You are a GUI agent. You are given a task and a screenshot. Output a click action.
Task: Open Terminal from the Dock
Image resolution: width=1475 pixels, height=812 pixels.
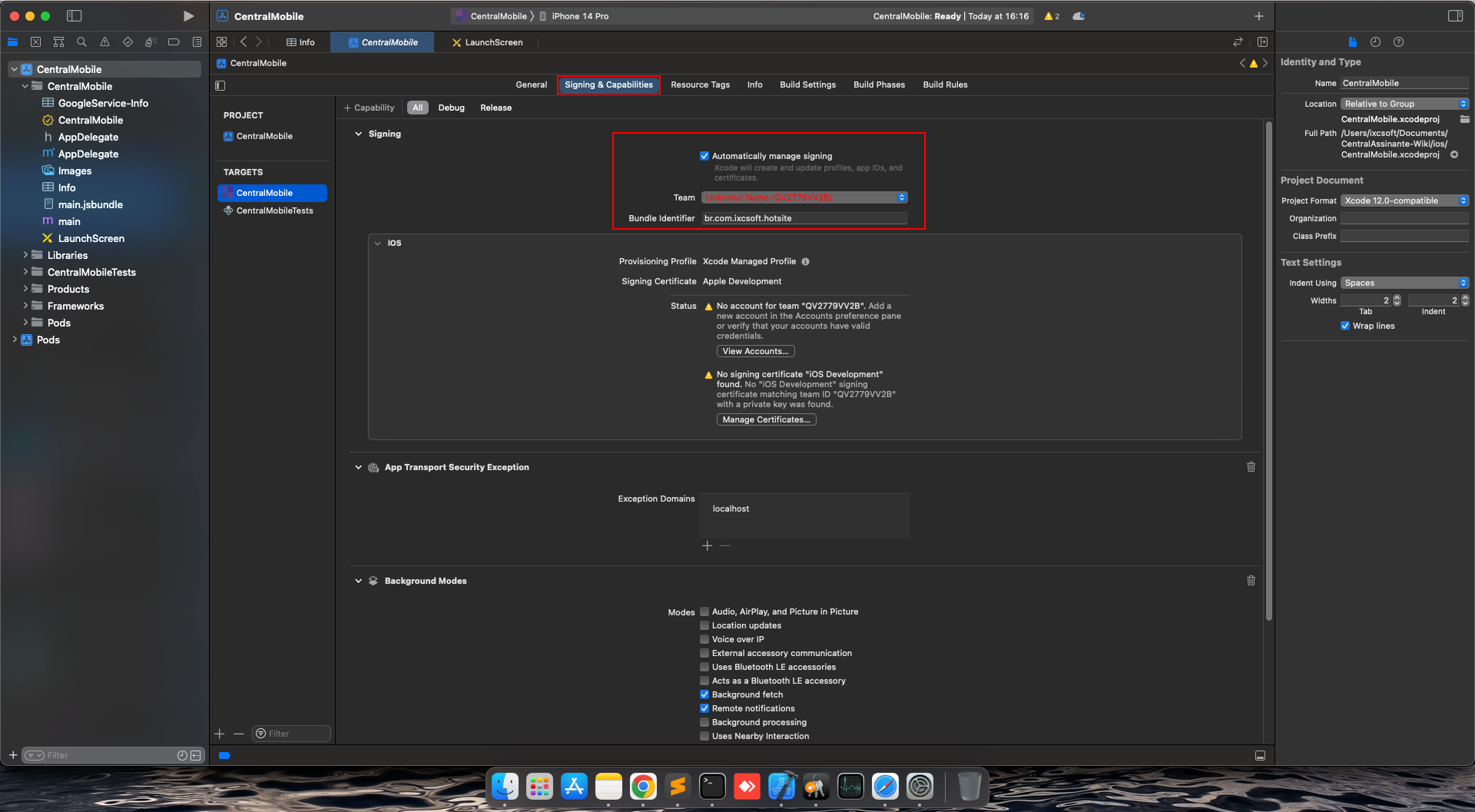(712, 786)
